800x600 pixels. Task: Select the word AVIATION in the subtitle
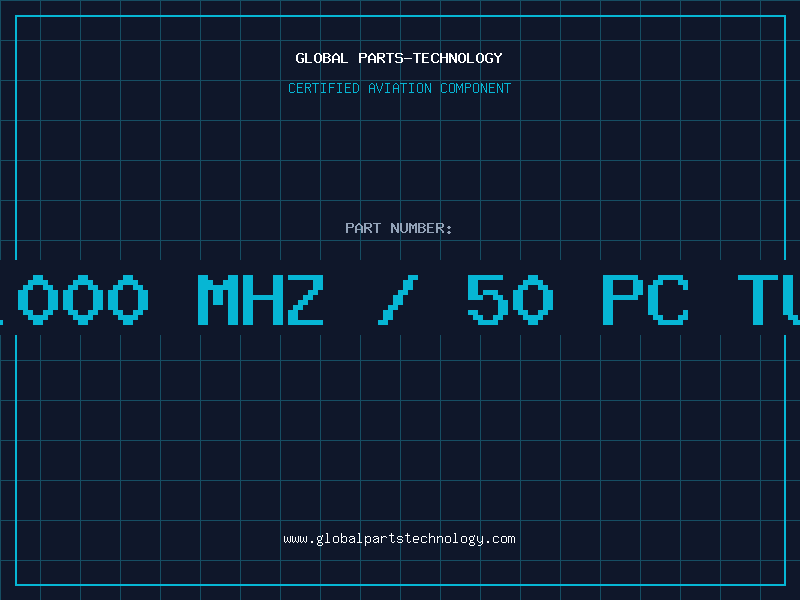pos(400,88)
